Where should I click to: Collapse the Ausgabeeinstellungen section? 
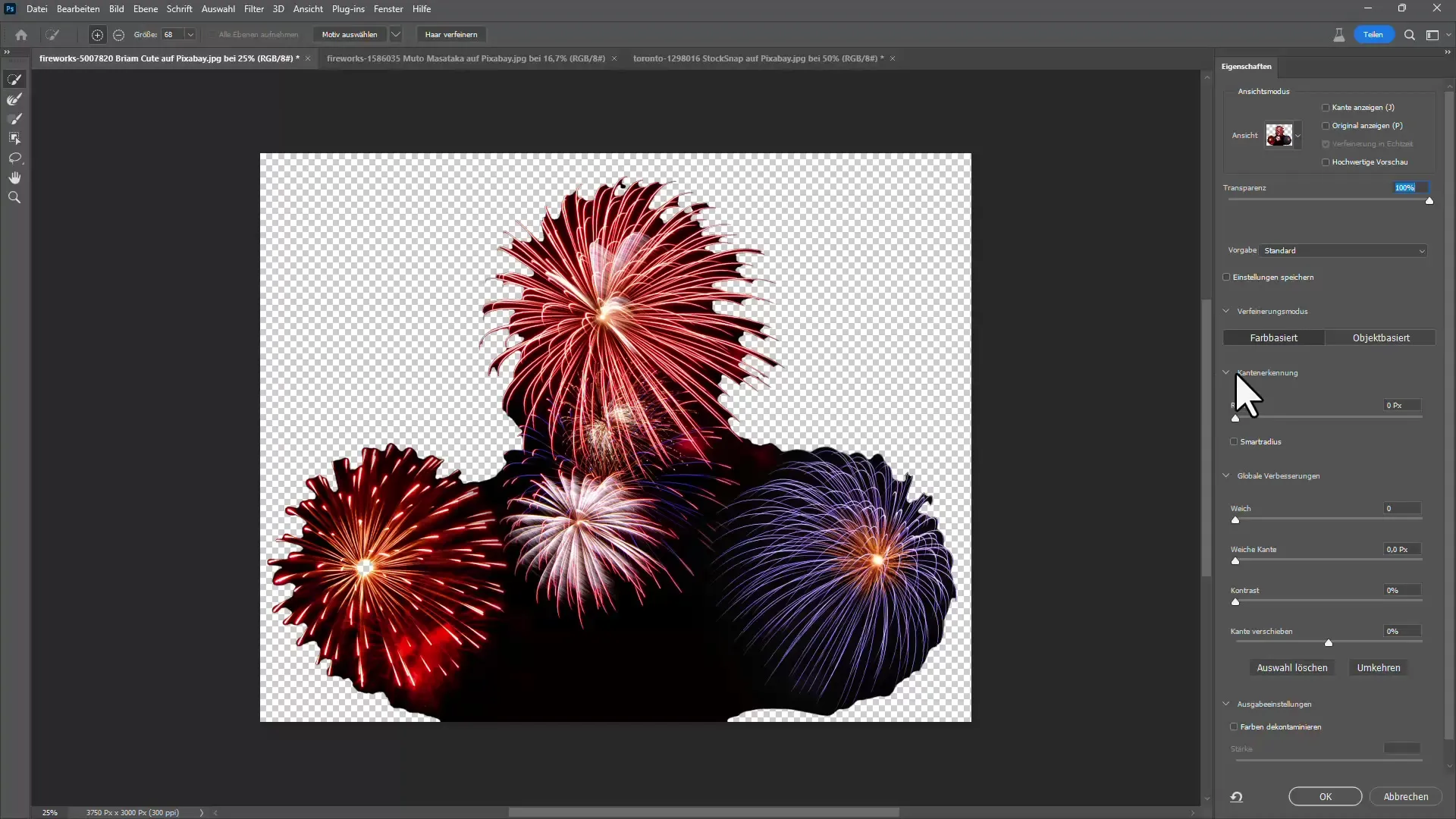[1226, 704]
